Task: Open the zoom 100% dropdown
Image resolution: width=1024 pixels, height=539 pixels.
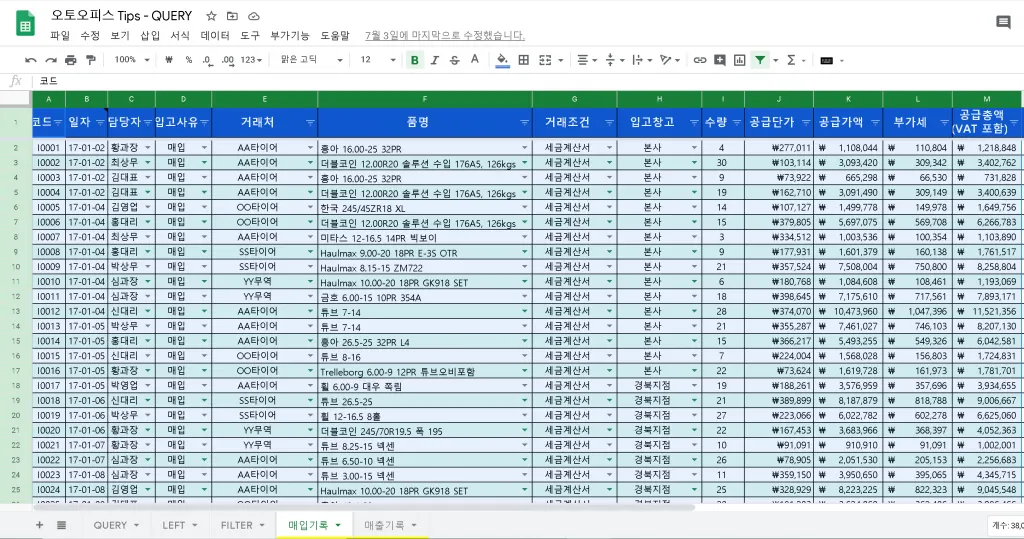Action: point(130,60)
